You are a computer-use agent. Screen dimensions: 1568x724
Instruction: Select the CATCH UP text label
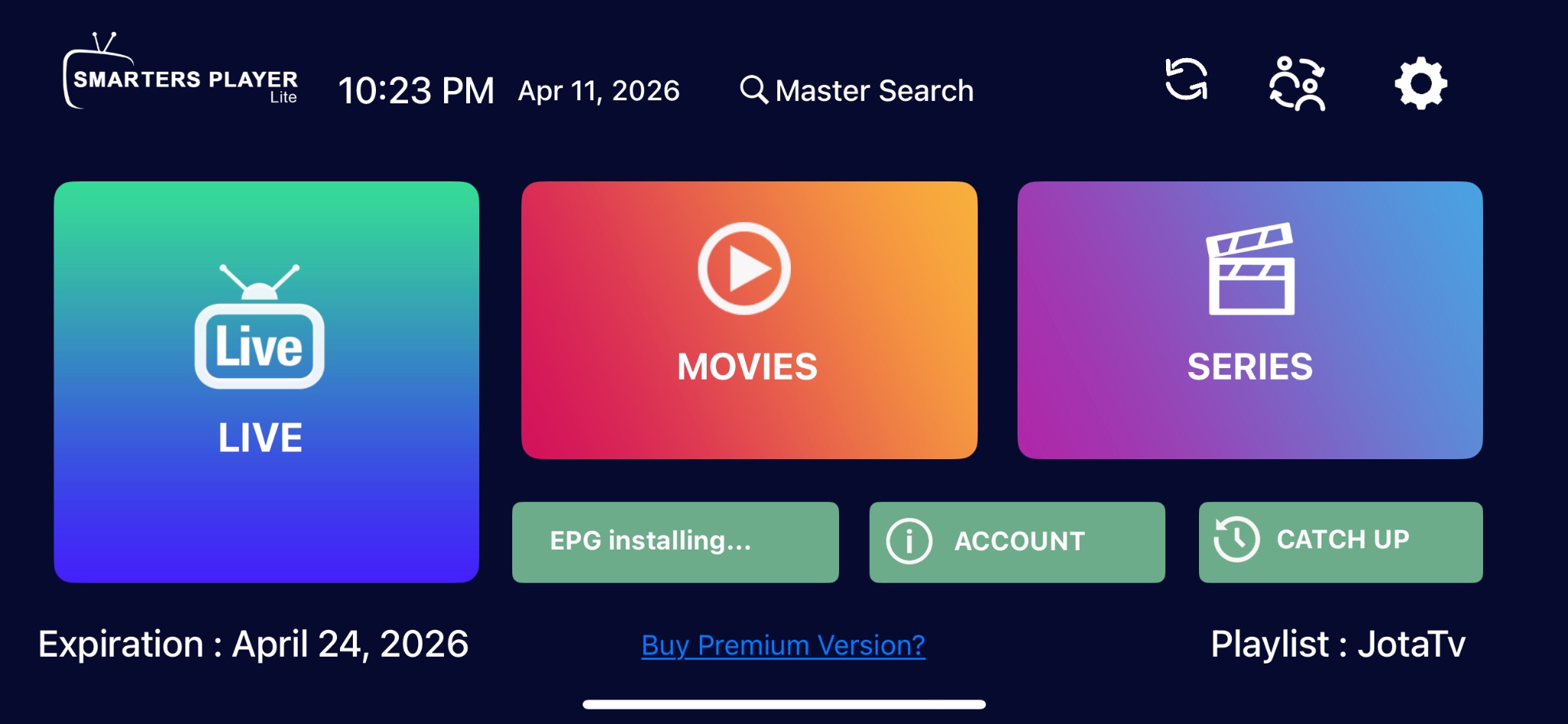(1343, 540)
